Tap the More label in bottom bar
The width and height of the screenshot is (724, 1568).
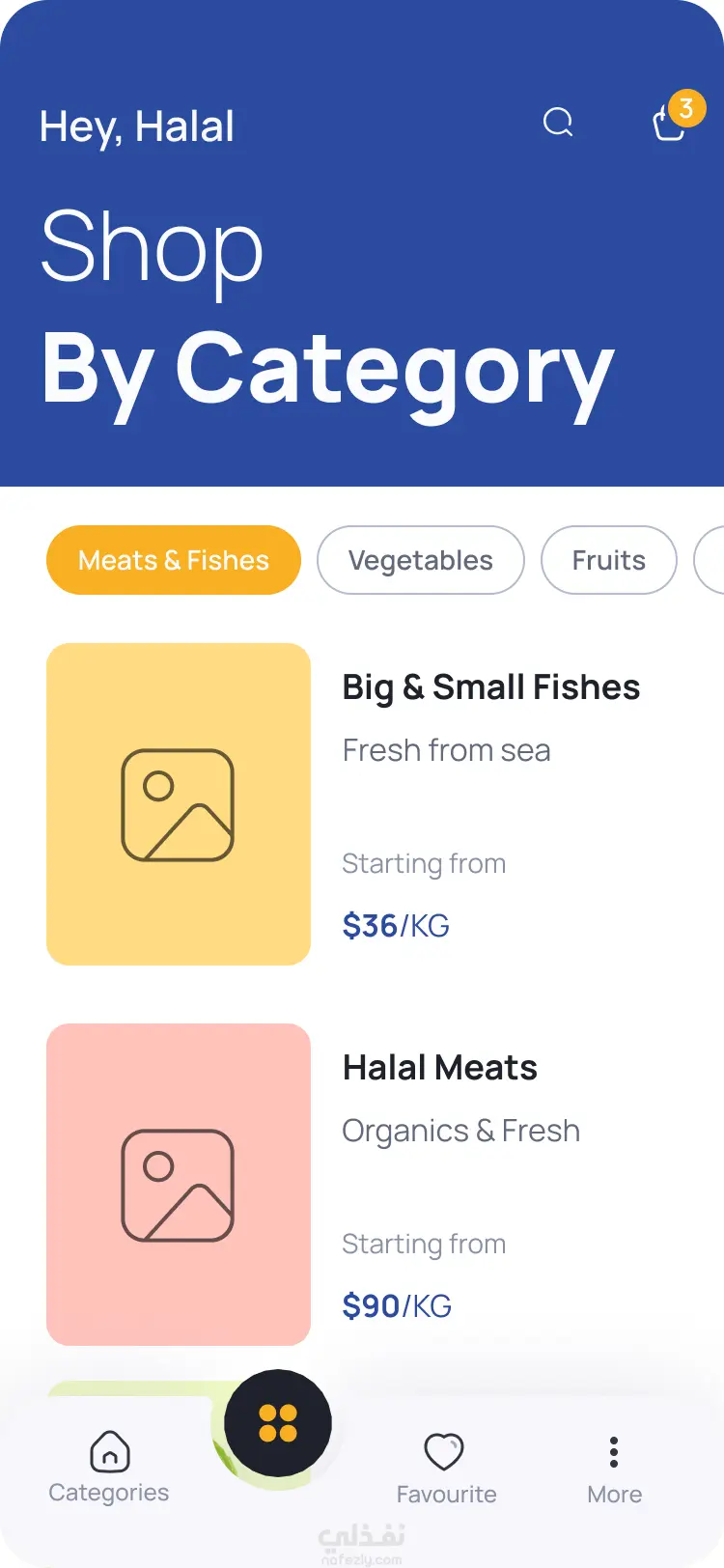(x=614, y=1495)
